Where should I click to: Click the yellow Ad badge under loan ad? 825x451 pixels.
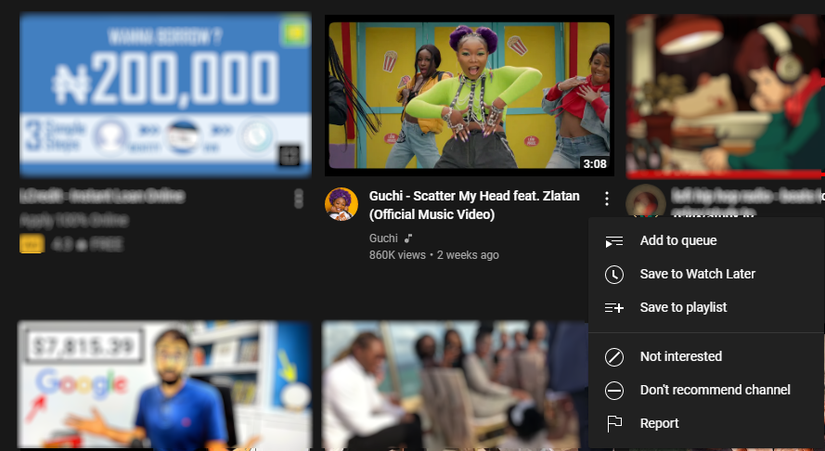(x=32, y=244)
